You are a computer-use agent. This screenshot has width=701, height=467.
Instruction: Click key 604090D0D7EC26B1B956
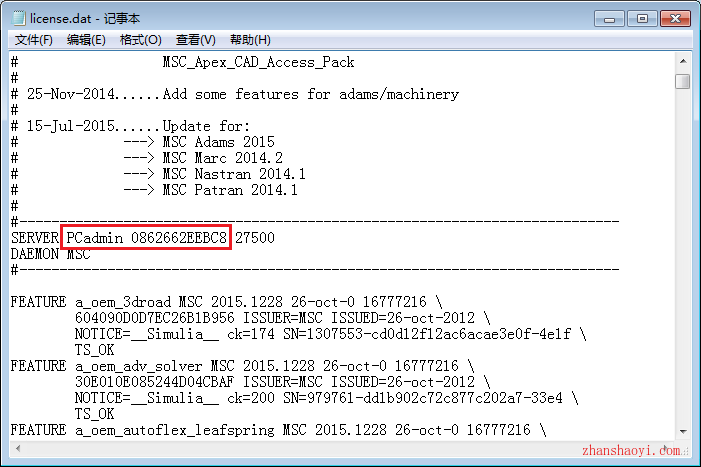point(155,318)
